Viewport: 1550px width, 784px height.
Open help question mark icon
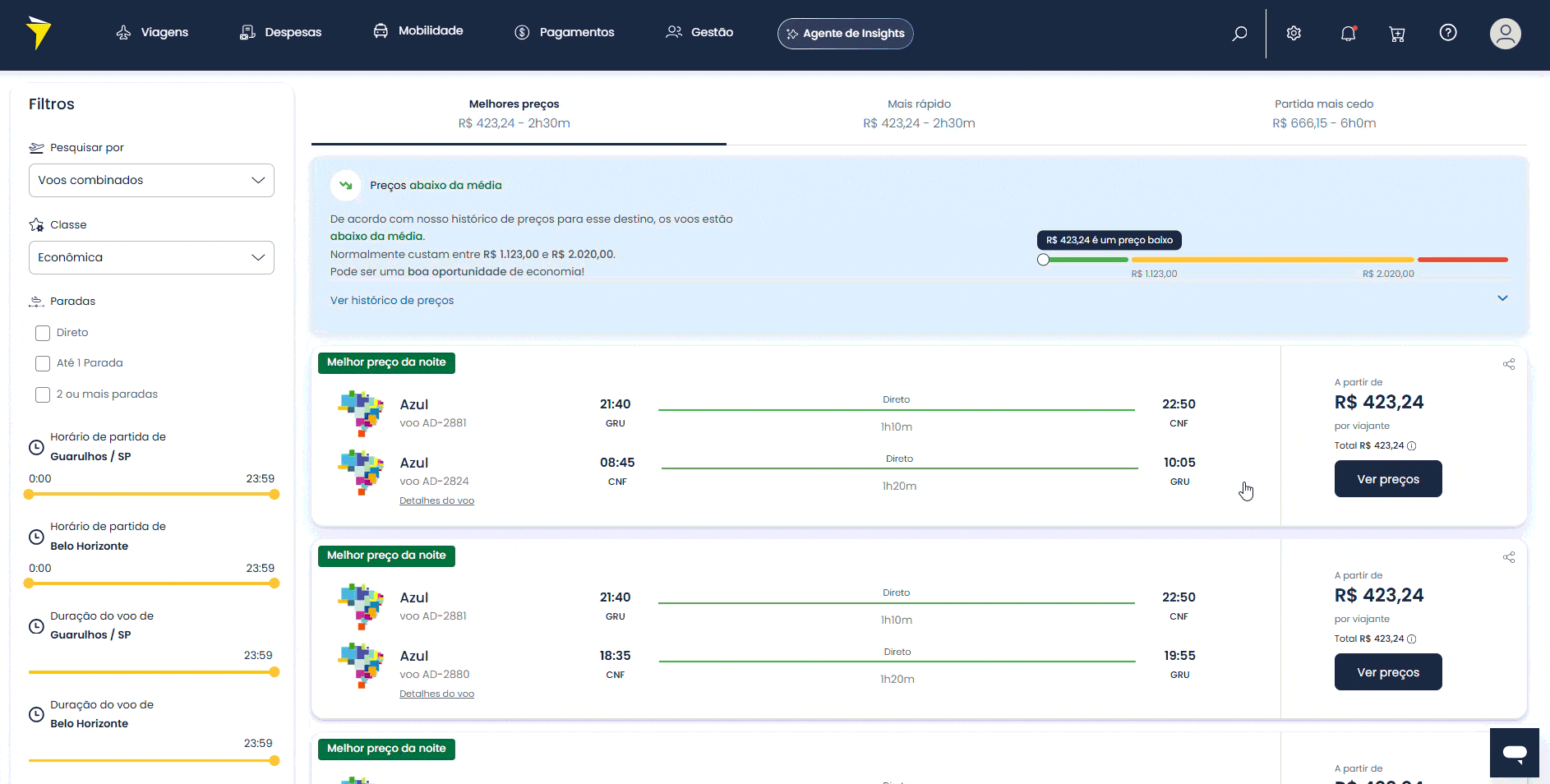click(x=1448, y=32)
